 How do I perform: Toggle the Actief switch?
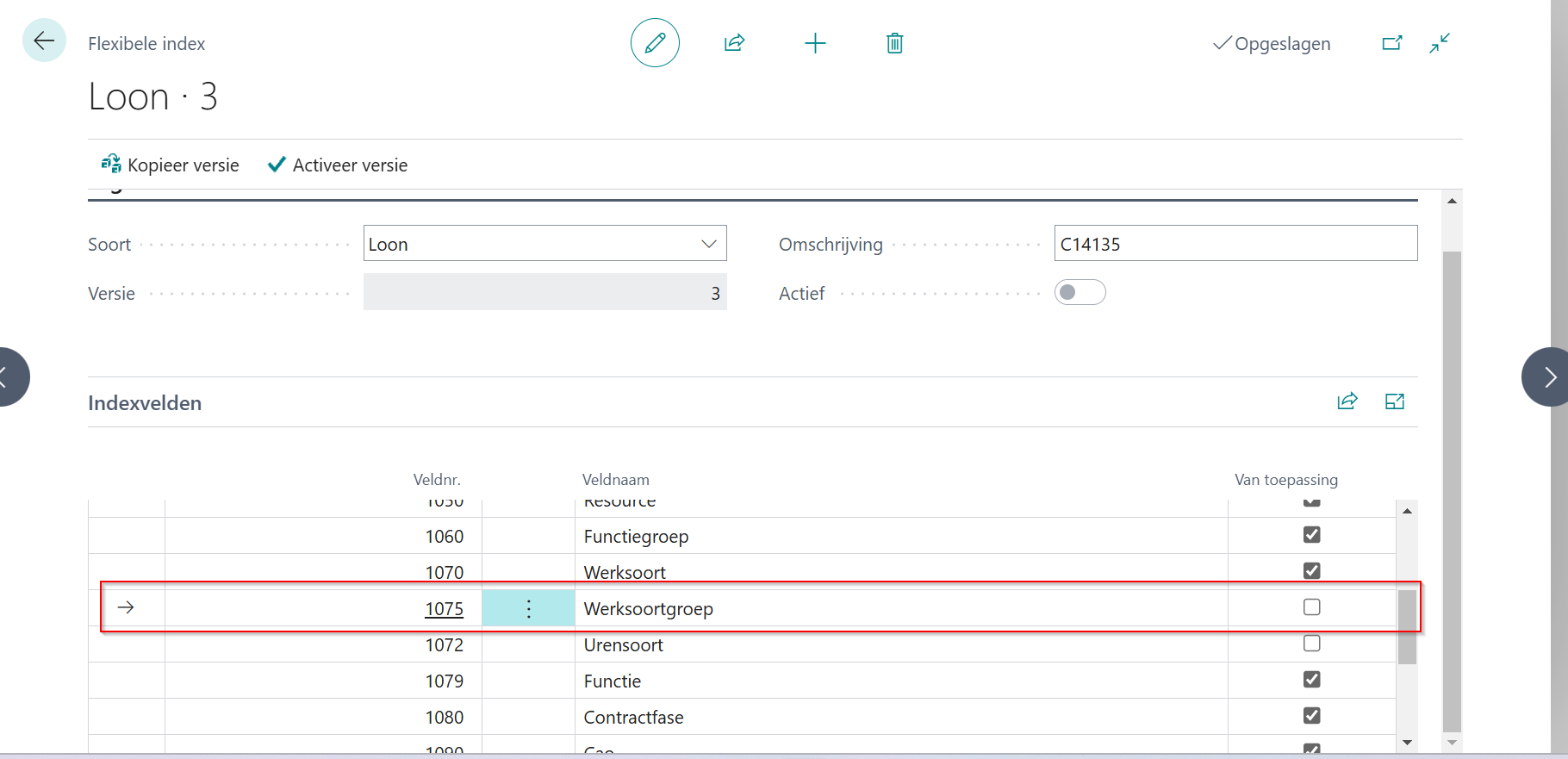pyautogui.click(x=1080, y=293)
